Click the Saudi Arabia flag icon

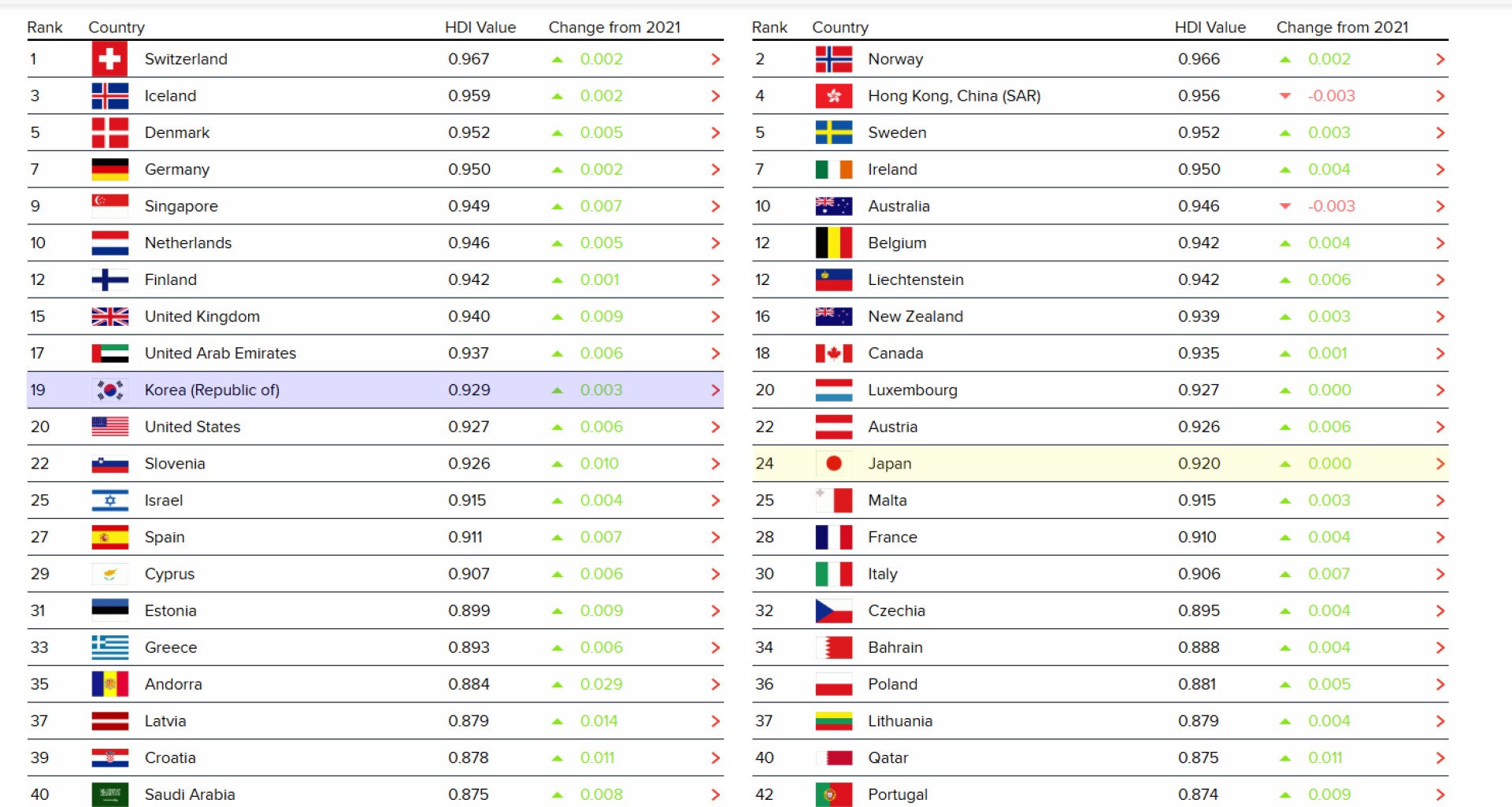[109, 794]
